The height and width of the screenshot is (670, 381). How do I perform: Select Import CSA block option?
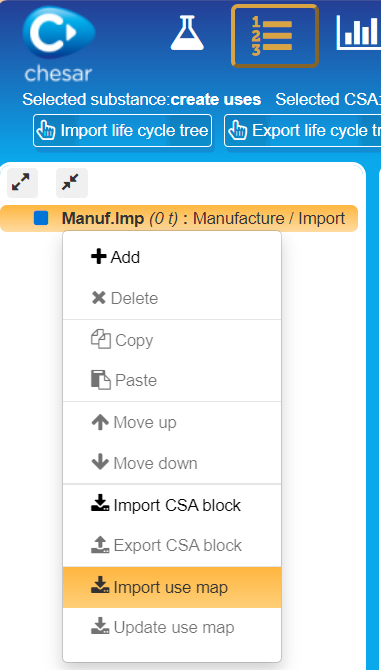tap(172, 505)
